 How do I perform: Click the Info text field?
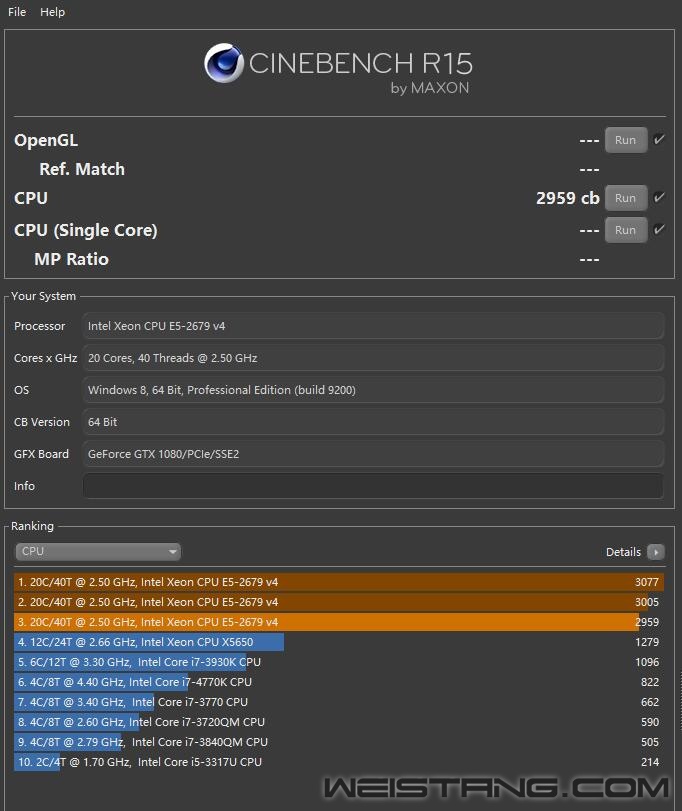[373, 486]
